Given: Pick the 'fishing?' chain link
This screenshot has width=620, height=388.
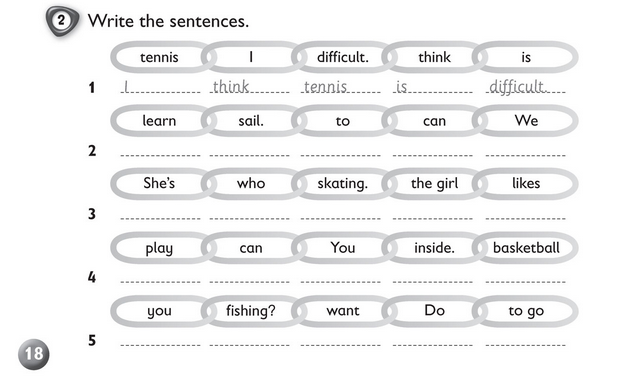Looking at the screenshot, I should [251, 311].
